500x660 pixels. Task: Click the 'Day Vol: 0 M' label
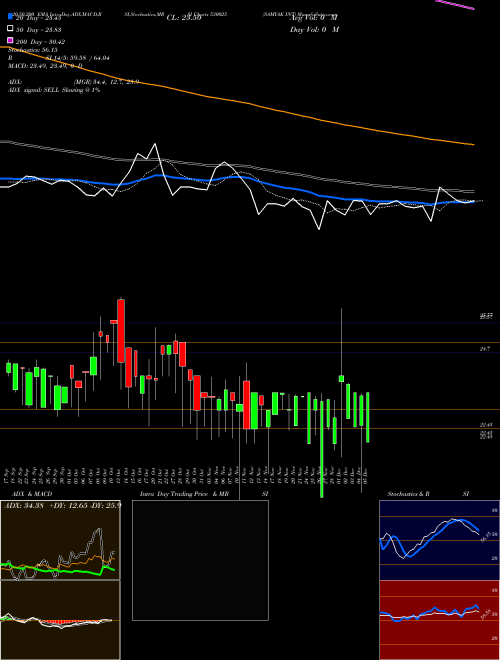tap(314, 29)
